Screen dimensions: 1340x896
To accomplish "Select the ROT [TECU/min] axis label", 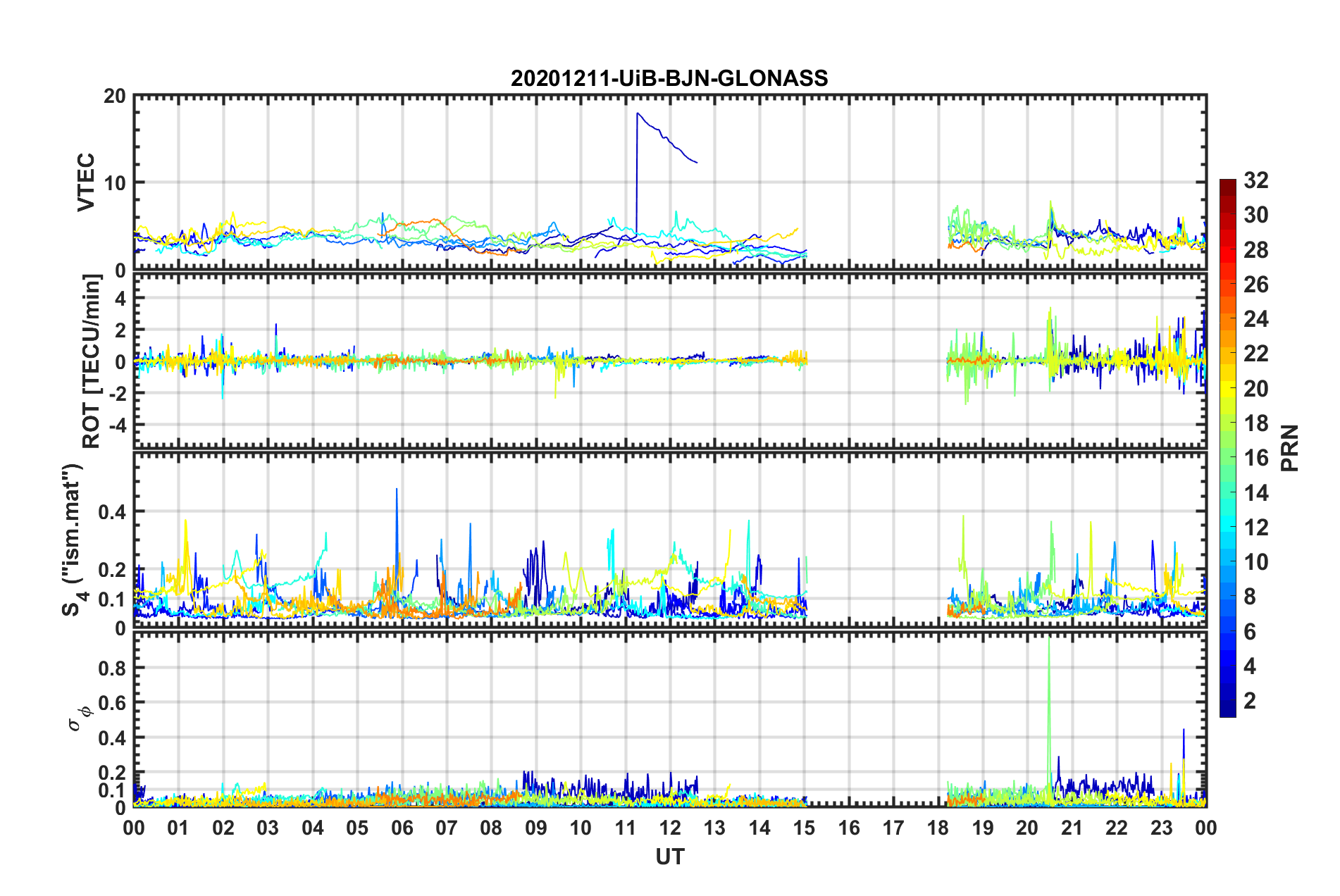I will pos(91,361).
